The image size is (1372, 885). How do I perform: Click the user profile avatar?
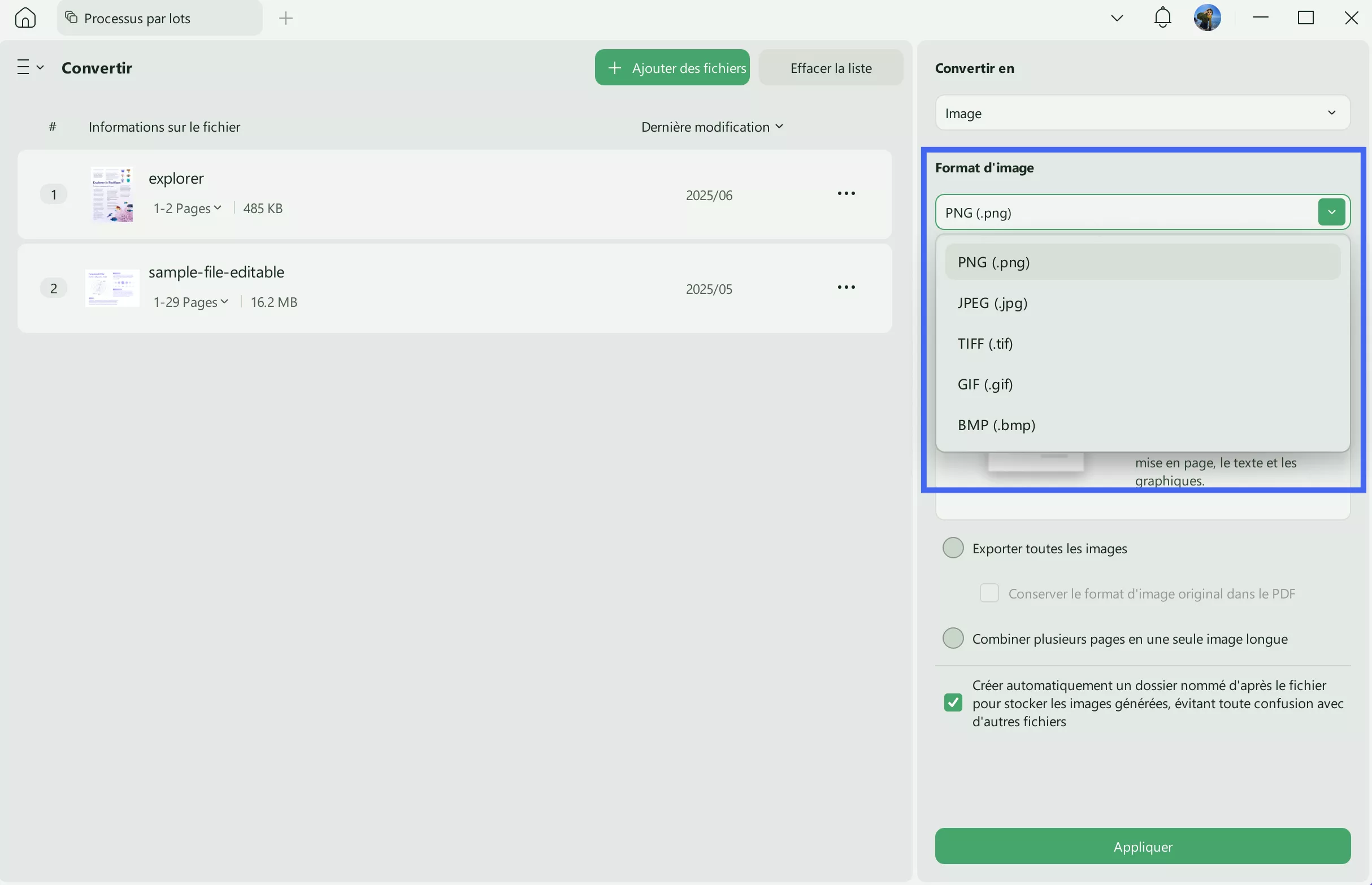1207,18
